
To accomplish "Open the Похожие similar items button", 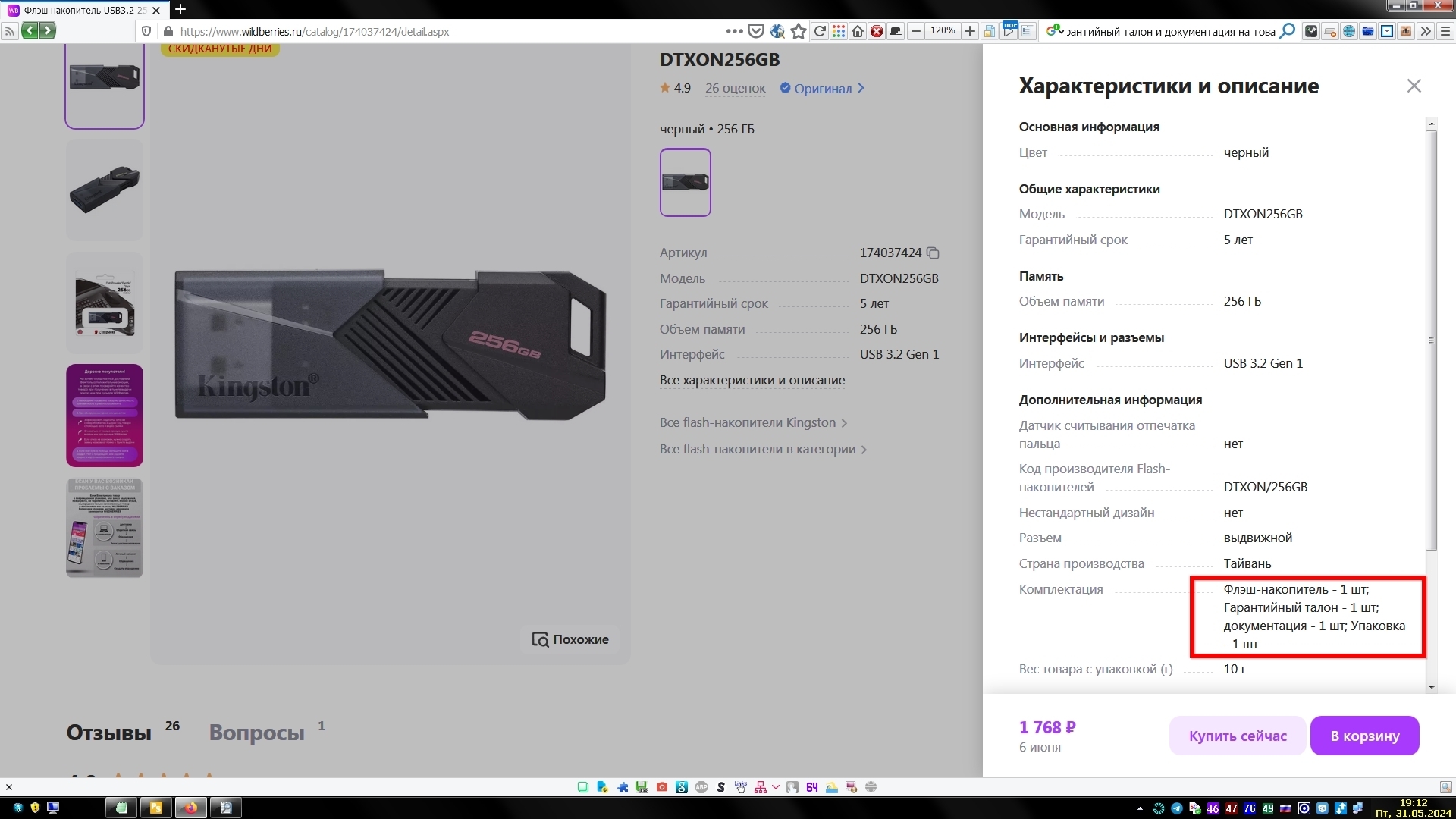I will pyautogui.click(x=570, y=639).
